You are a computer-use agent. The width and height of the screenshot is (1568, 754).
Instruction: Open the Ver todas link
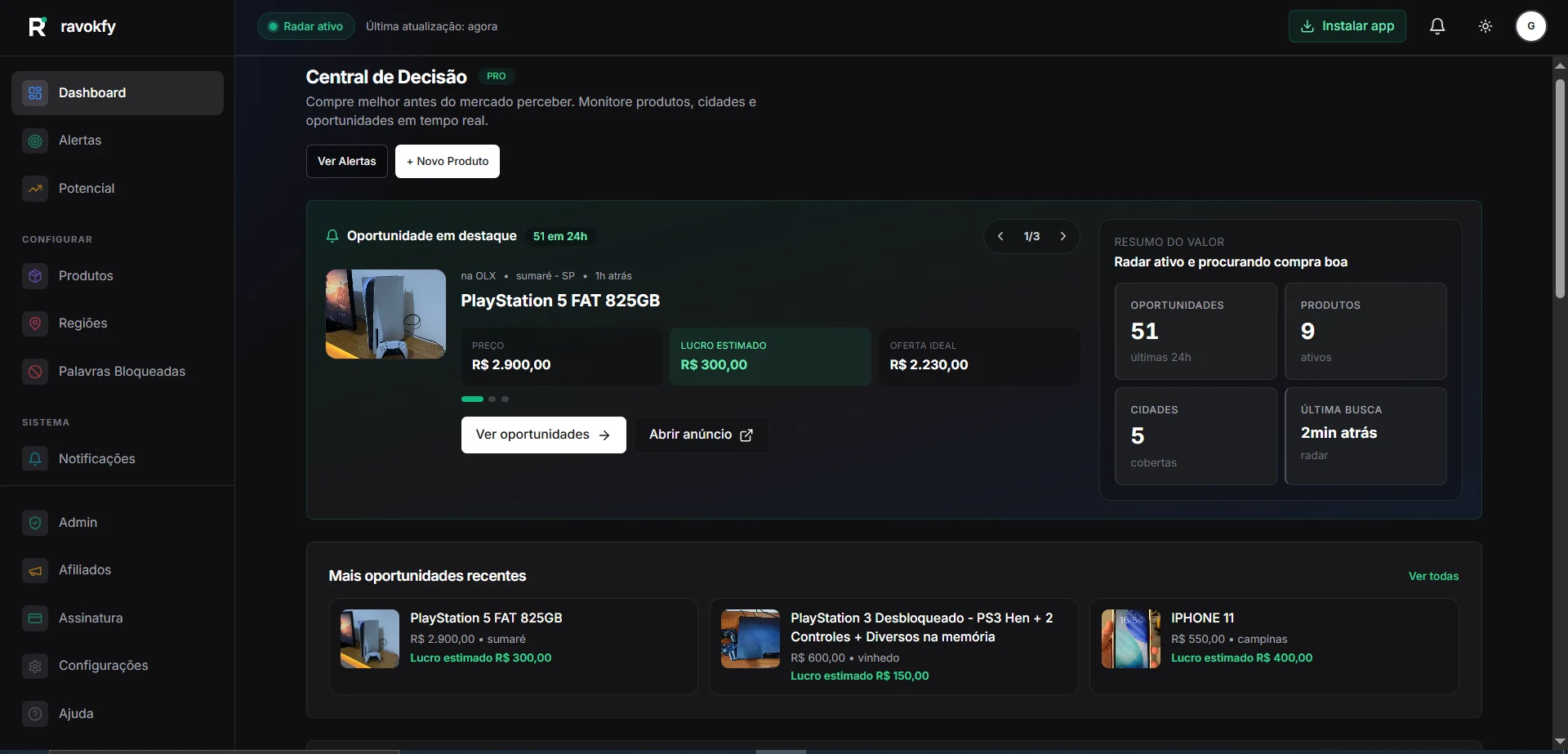(x=1434, y=577)
